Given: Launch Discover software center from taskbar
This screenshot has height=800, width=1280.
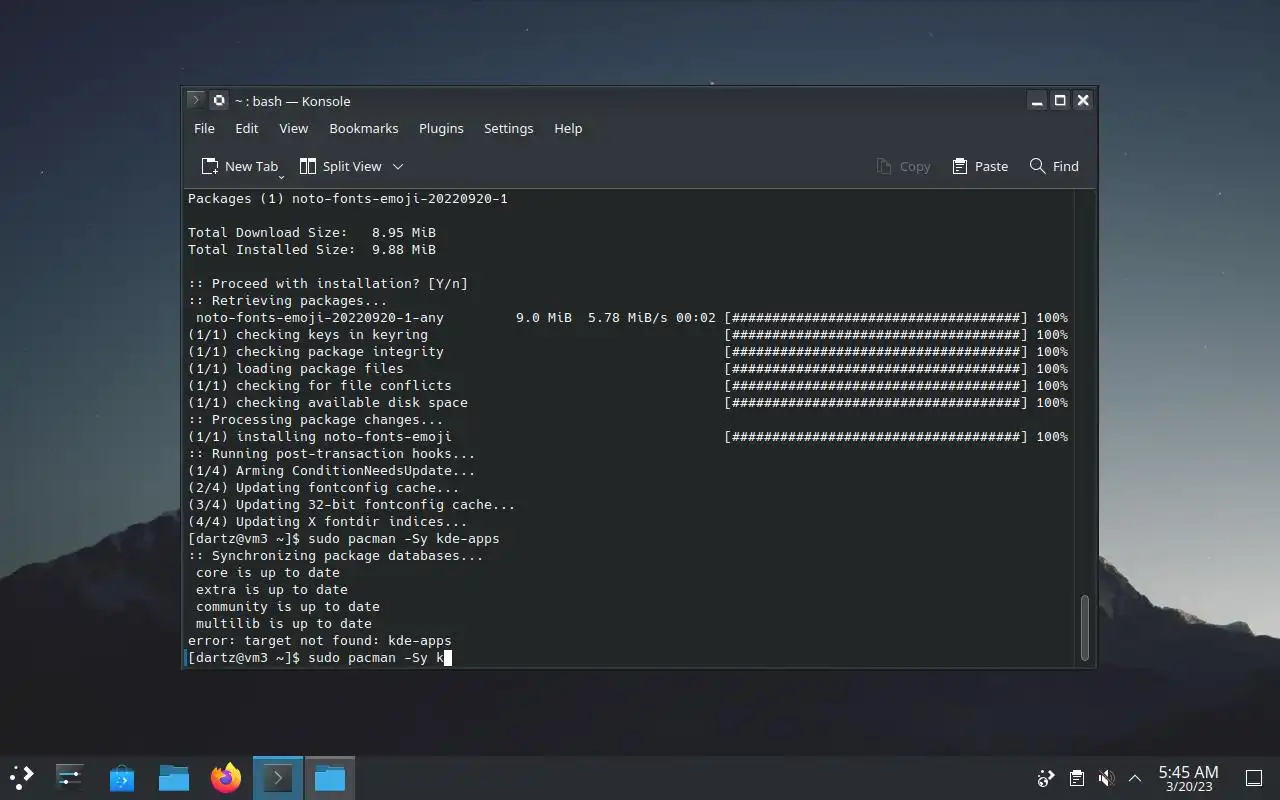Looking at the screenshot, I should tap(122, 777).
